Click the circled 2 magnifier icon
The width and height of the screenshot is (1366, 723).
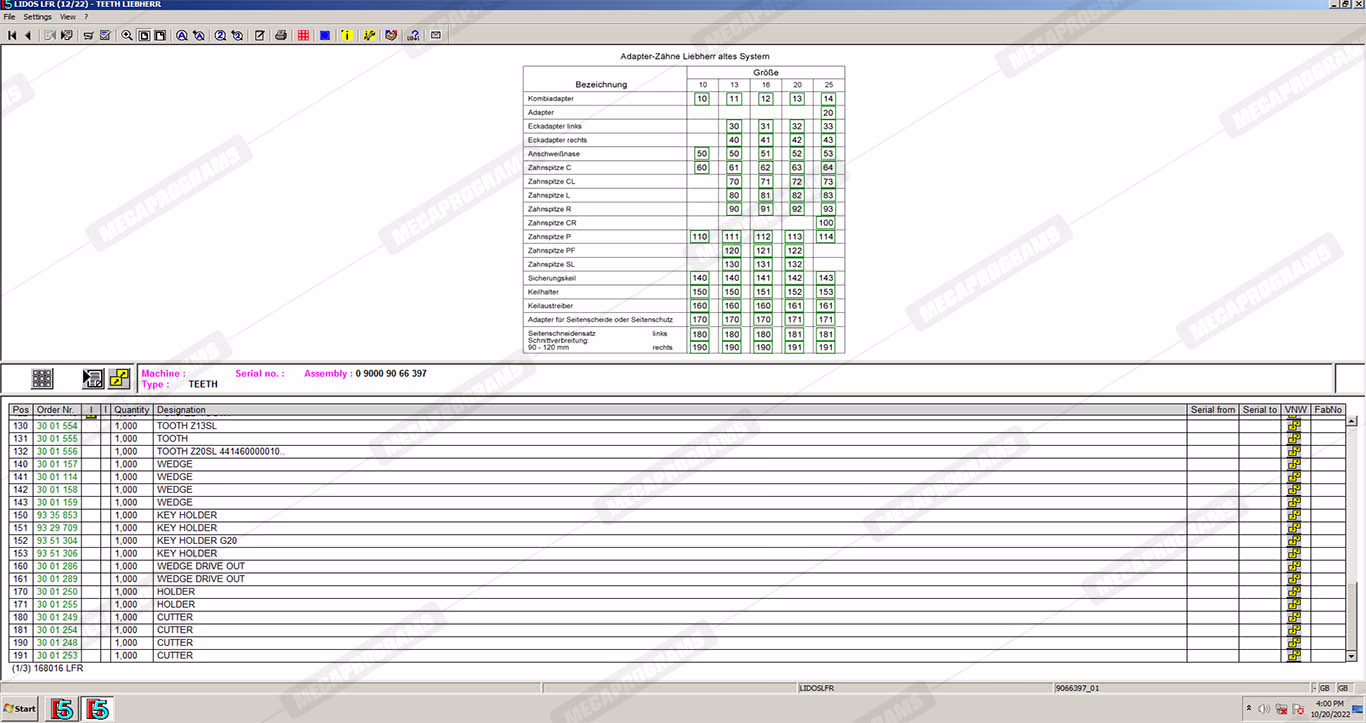(x=220, y=35)
